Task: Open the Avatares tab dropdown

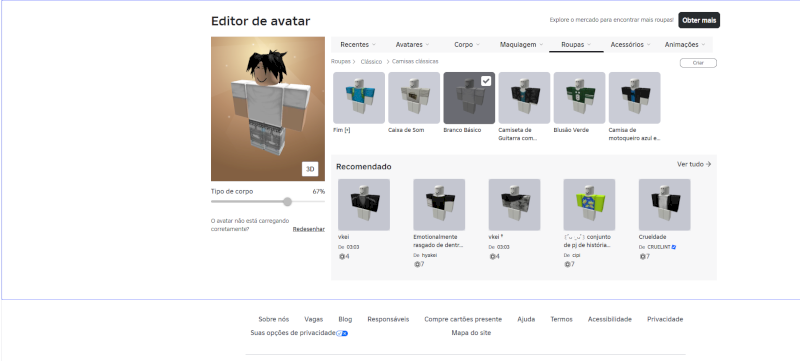Action: pos(413,44)
